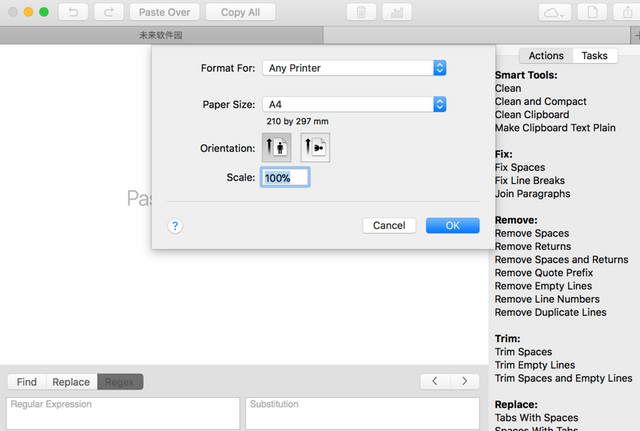Click the green zoom window button
The width and height of the screenshot is (640, 431).
44,12
